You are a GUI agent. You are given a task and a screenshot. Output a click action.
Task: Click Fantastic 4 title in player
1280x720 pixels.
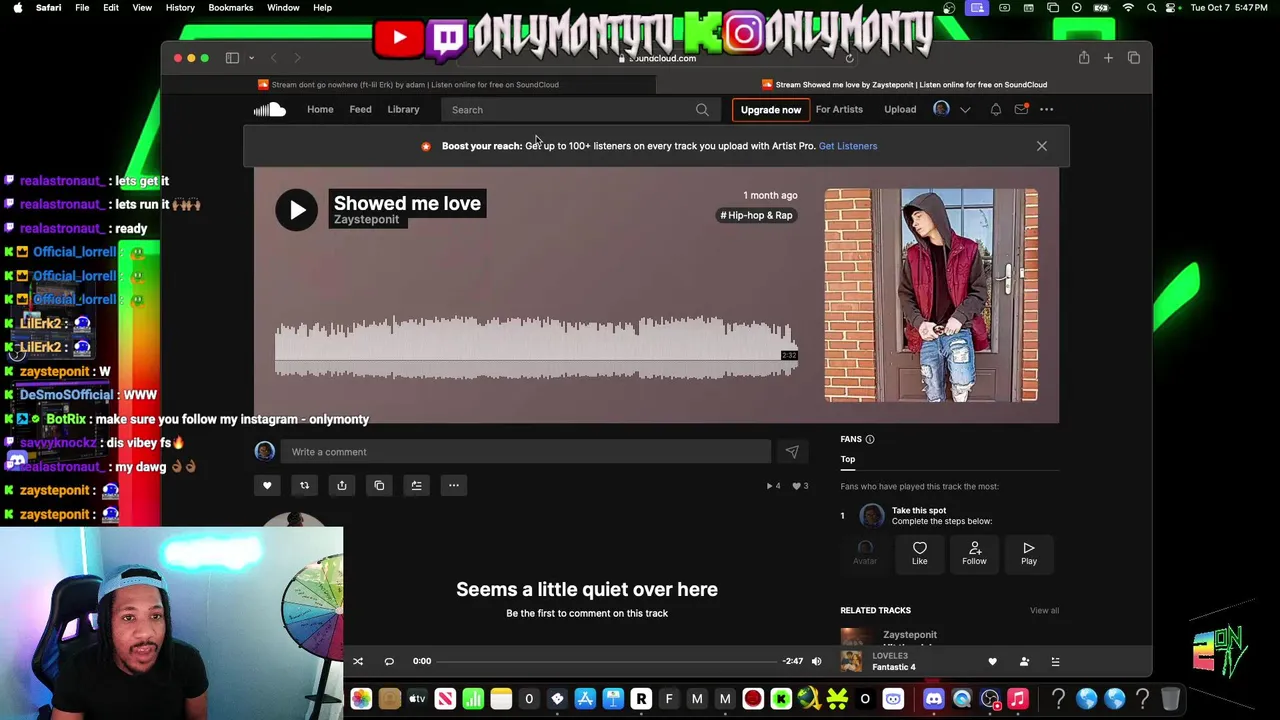[893, 667]
